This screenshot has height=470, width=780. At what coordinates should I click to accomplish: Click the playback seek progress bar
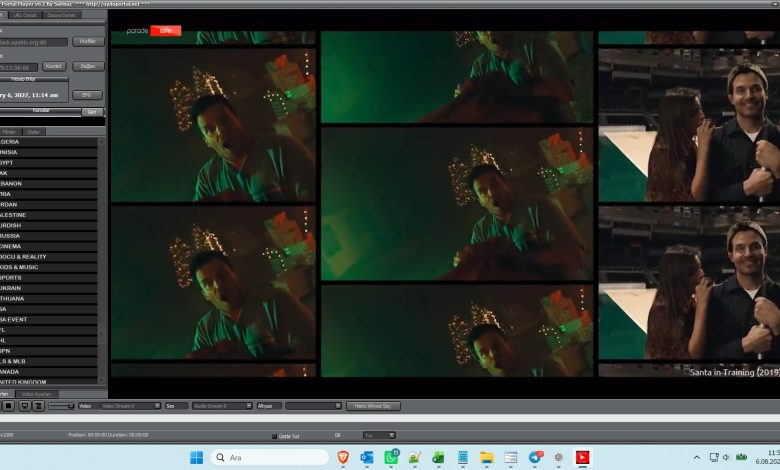[x=390, y=419]
